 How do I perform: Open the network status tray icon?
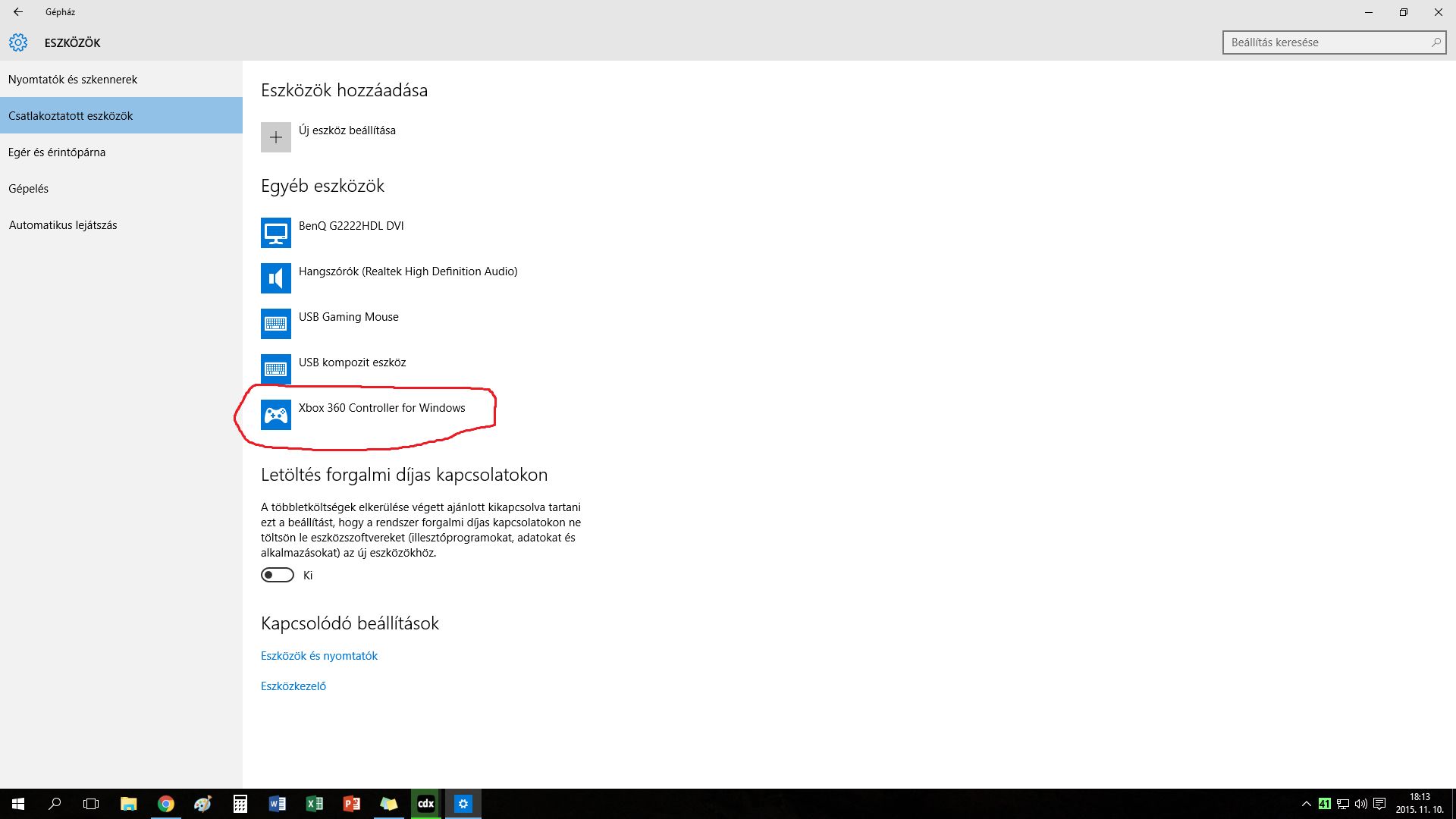(1343, 804)
